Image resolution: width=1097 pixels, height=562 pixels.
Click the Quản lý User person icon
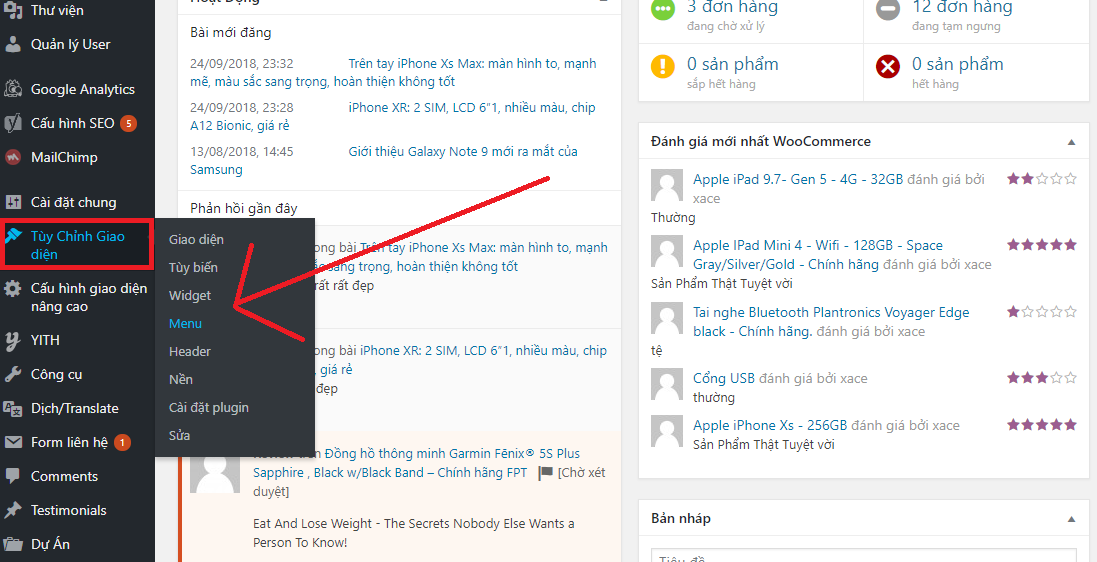click(x=13, y=44)
